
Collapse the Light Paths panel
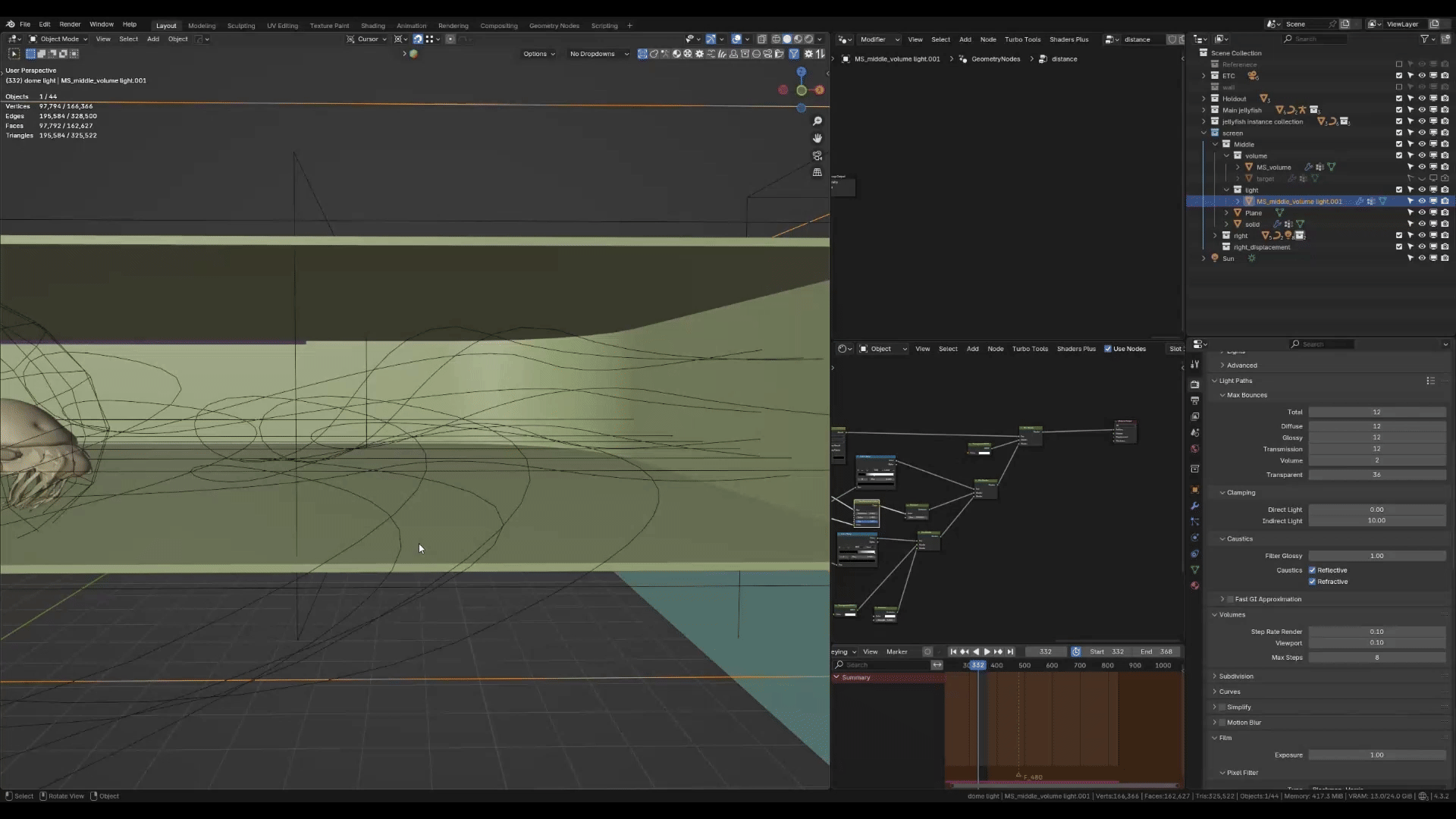click(x=1234, y=381)
